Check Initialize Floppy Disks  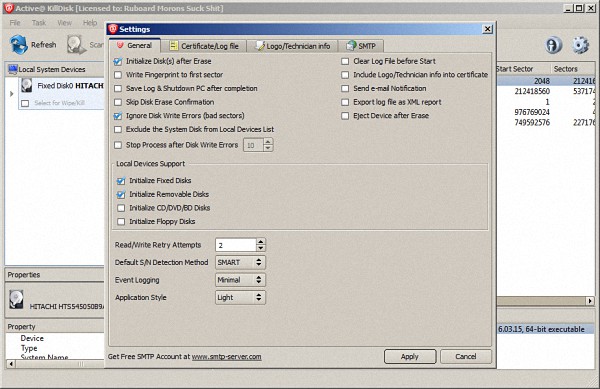point(121,221)
